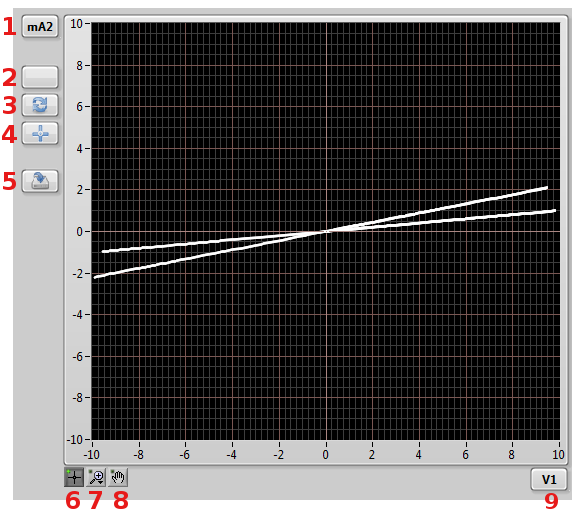Click the Y-axis tick label 8
Screen dimensions: 572x512
click(x=80, y=66)
